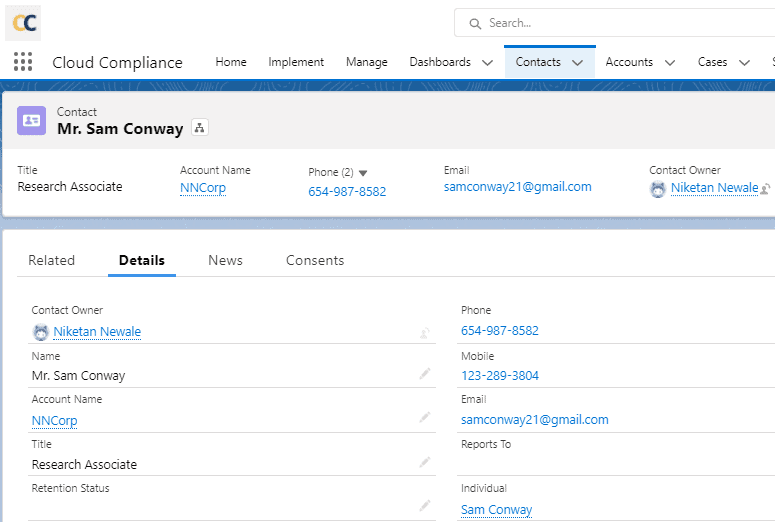775x522 pixels.
Task: Open the Consents tab
Action: (x=315, y=260)
